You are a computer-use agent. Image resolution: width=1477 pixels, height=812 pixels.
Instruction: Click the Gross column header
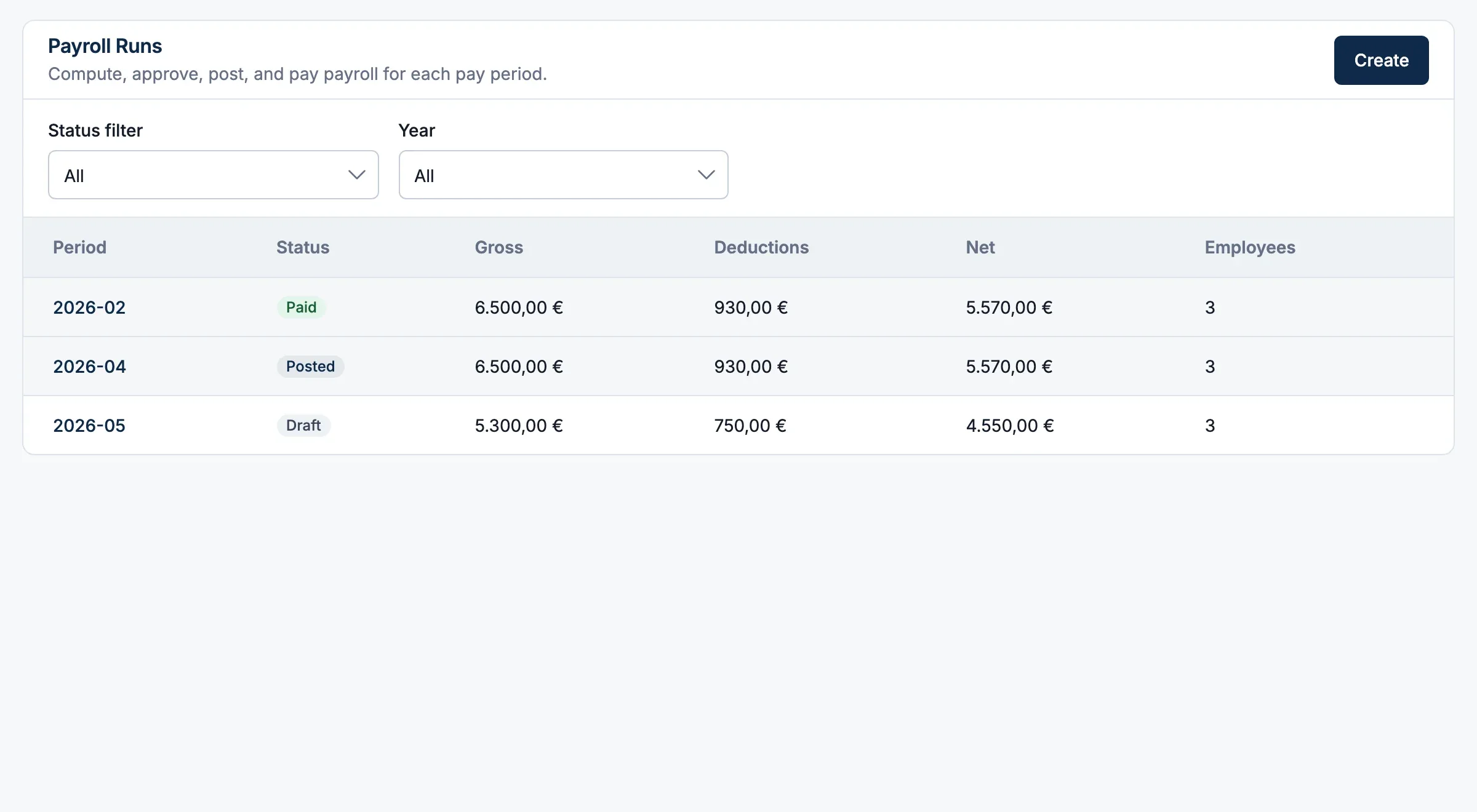point(498,247)
